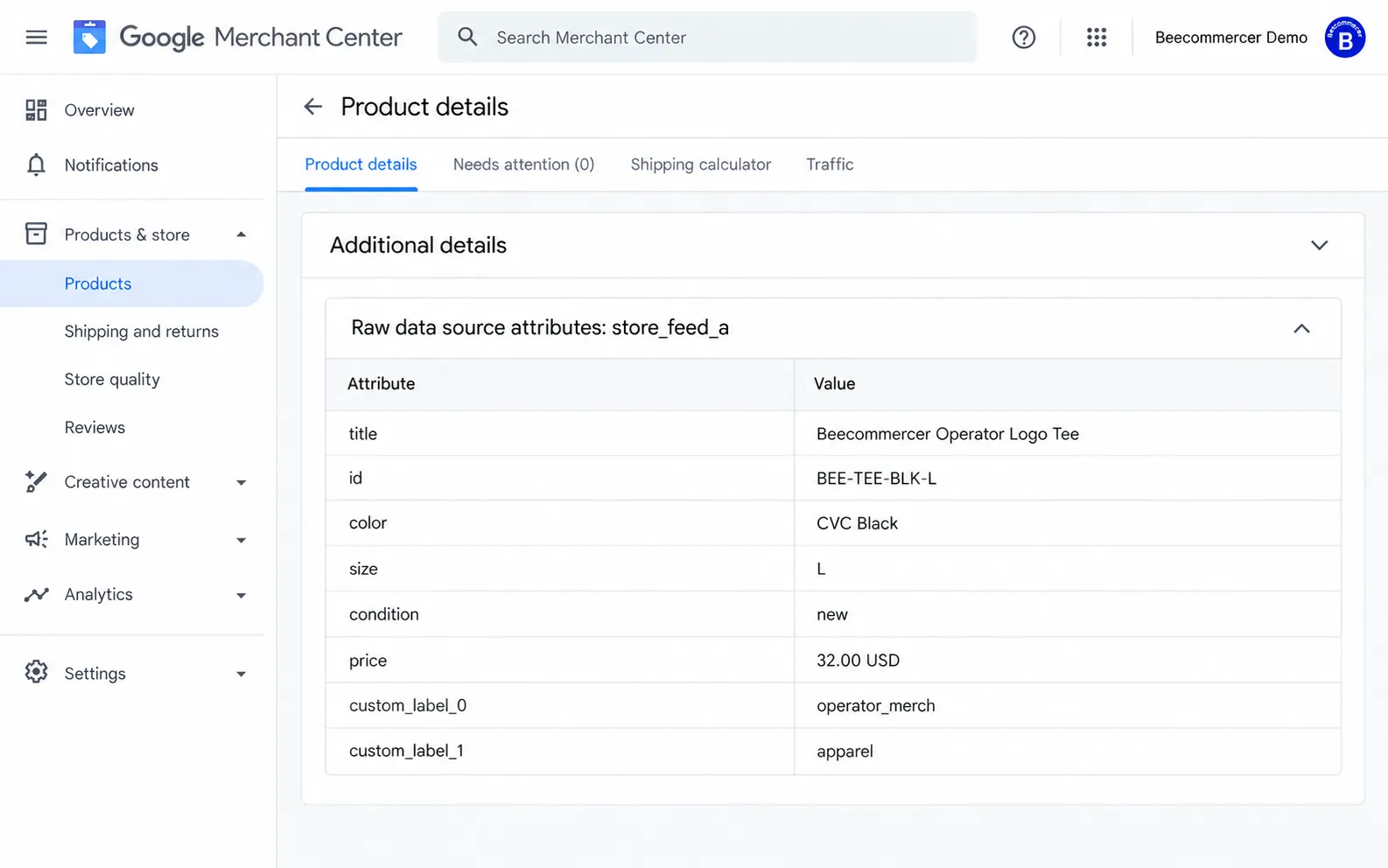1388x868 pixels.
Task: Click the Products & store box icon
Action: pyautogui.click(x=36, y=234)
